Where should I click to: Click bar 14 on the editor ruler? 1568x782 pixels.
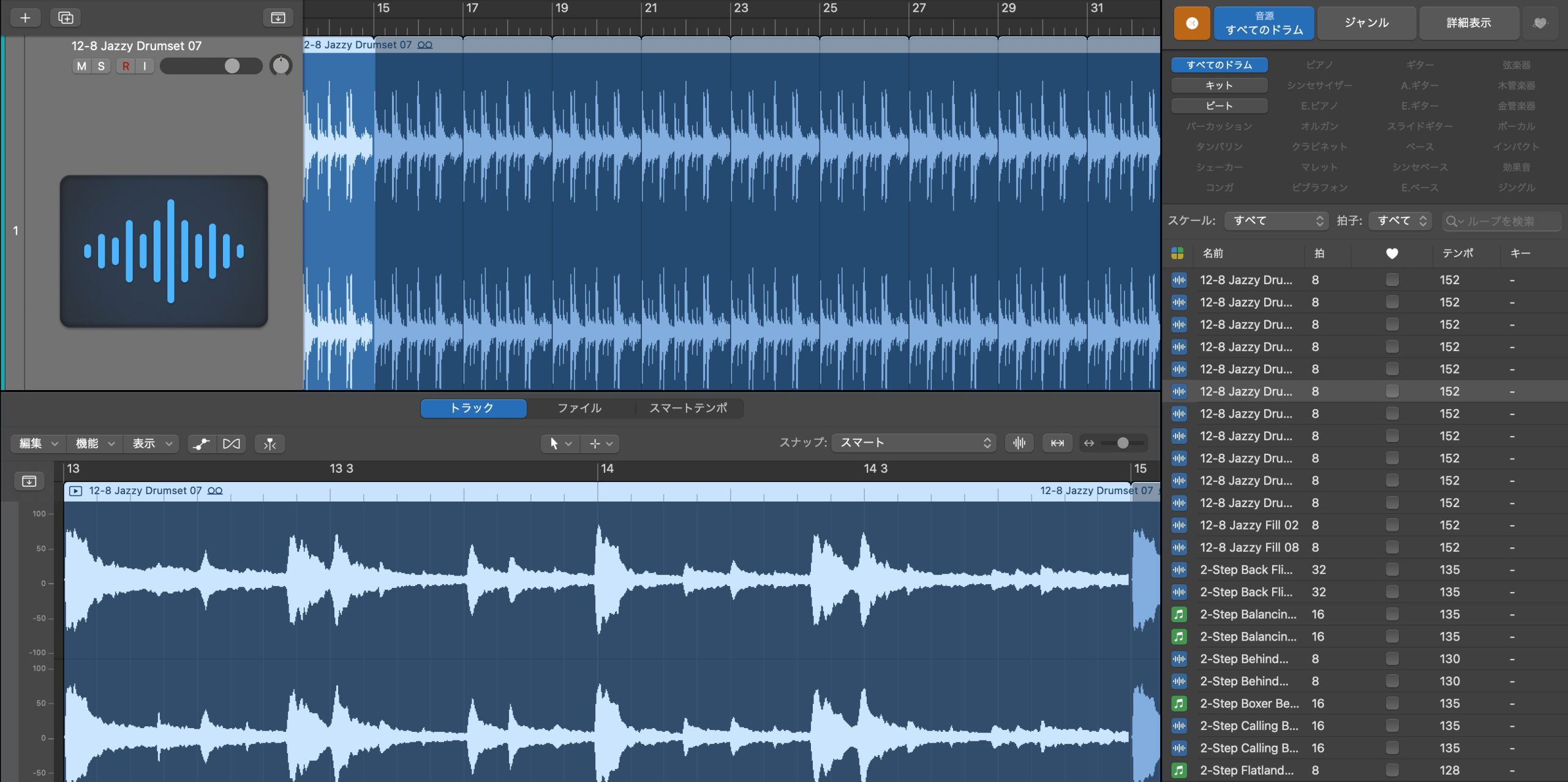coord(606,468)
